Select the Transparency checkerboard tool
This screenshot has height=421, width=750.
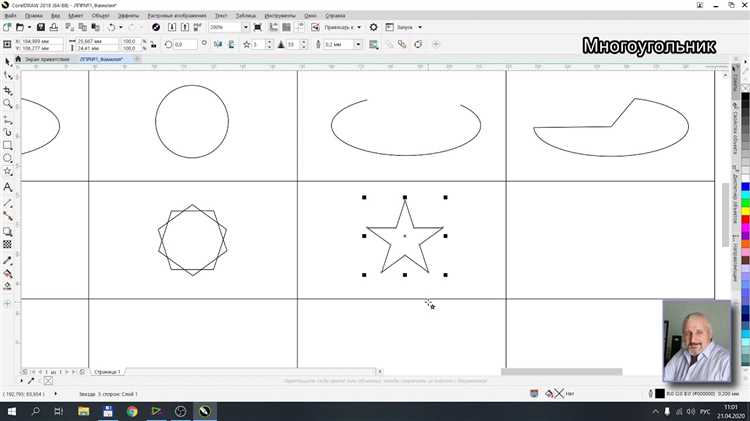(8, 243)
